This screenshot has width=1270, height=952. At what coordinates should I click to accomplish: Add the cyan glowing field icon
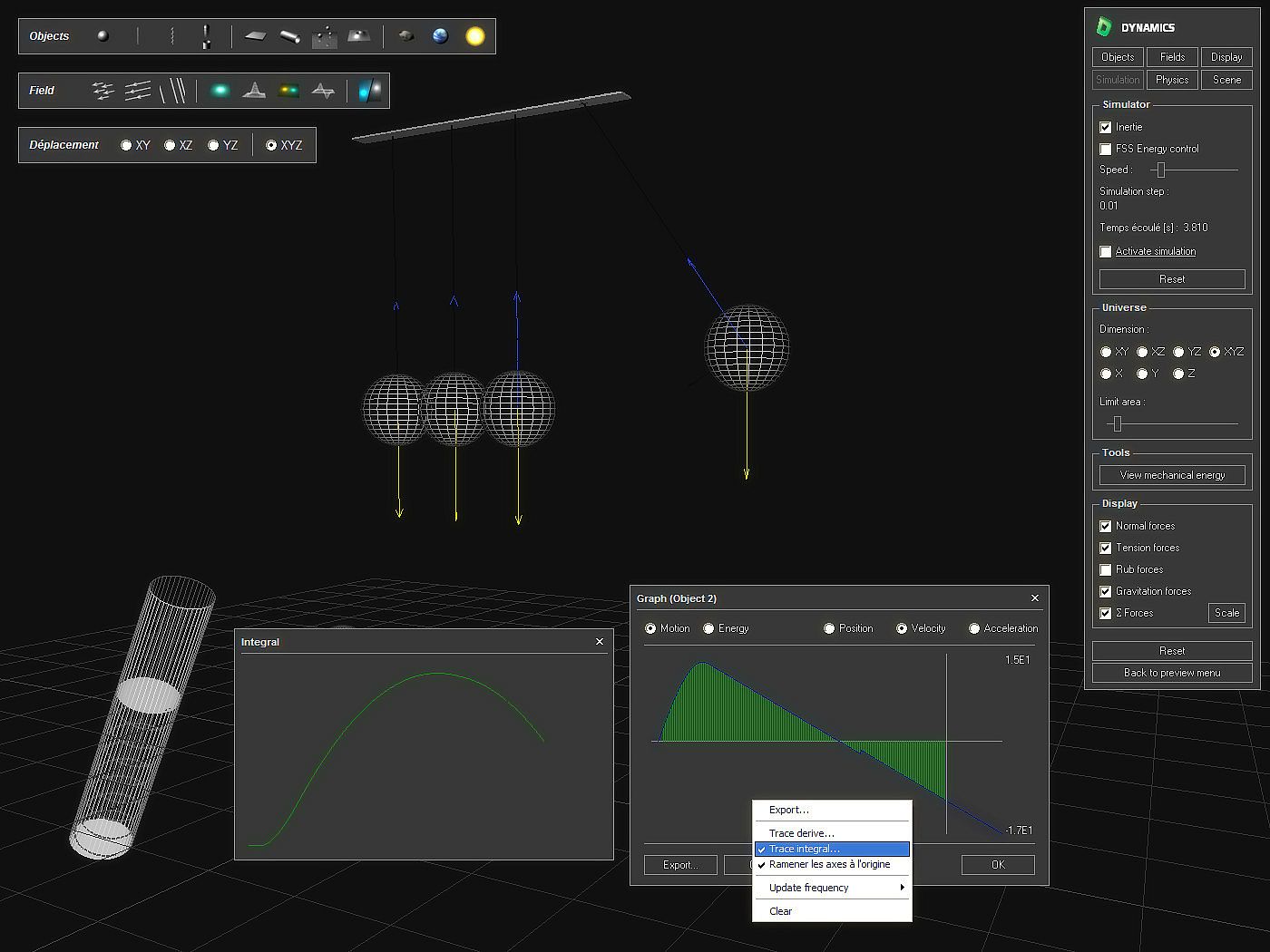pos(220,91)
